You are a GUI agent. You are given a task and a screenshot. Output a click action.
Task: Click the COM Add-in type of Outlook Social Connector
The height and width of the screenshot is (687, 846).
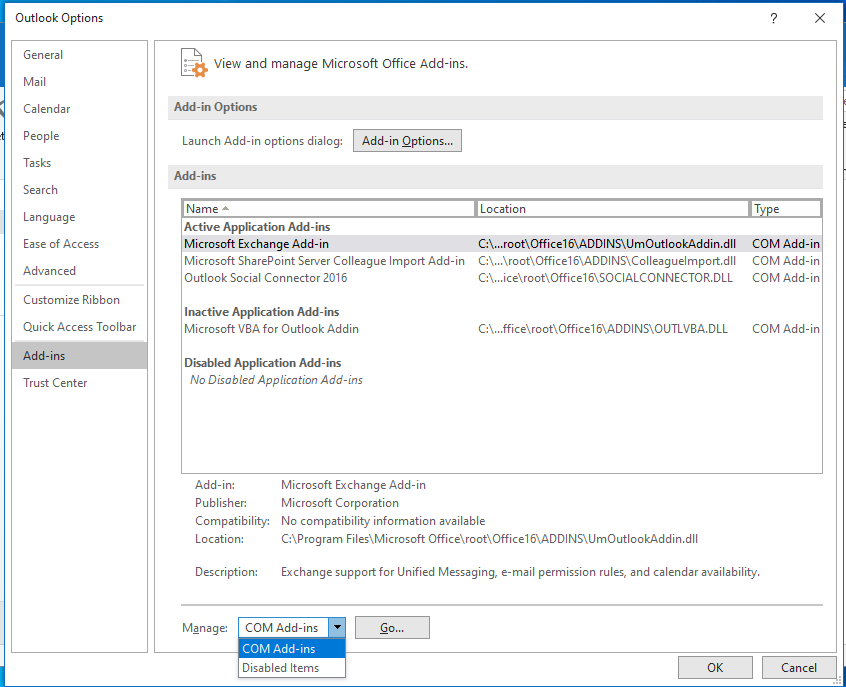[x=786, y=278]
